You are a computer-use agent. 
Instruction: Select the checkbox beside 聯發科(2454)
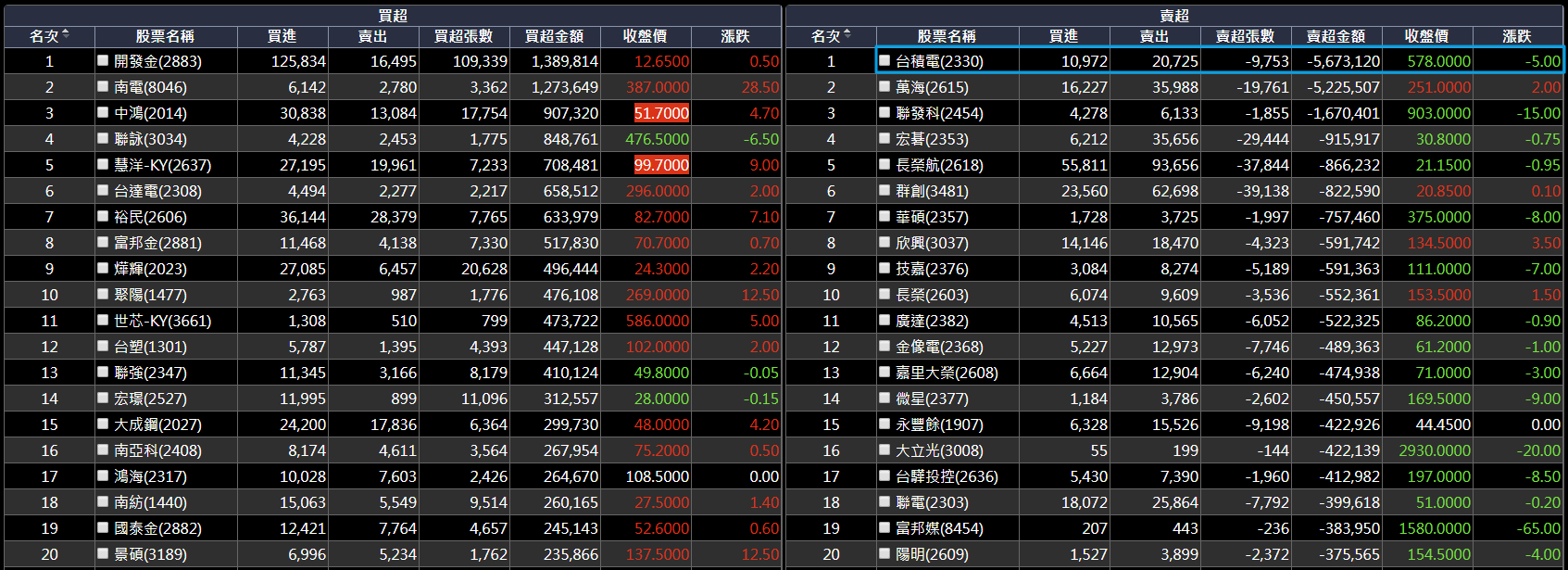point(884,112)
